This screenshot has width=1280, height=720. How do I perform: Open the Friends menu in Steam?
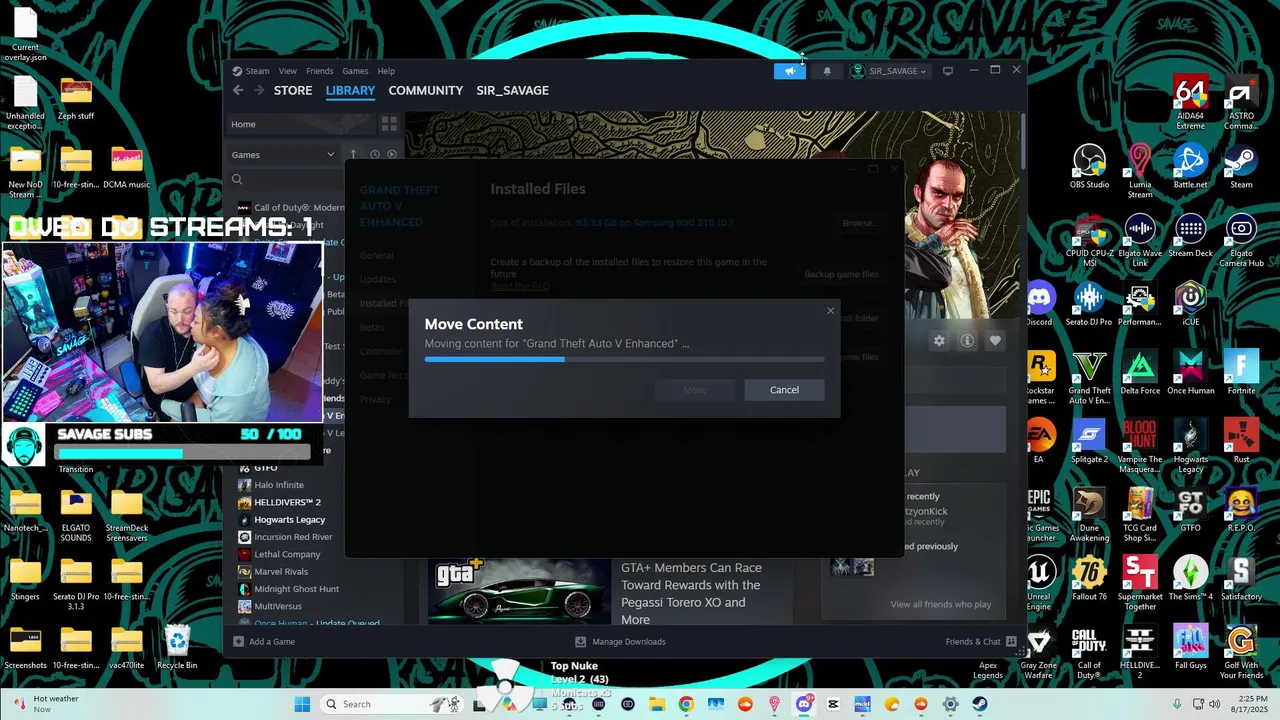tap(320, 71)
